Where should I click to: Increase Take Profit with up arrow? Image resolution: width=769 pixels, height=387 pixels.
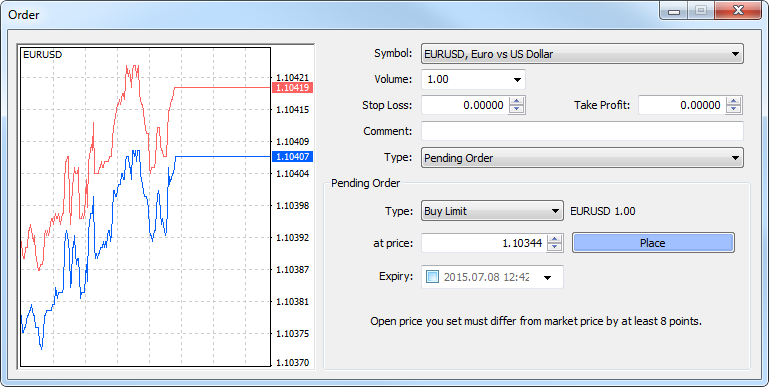point(734,101)
